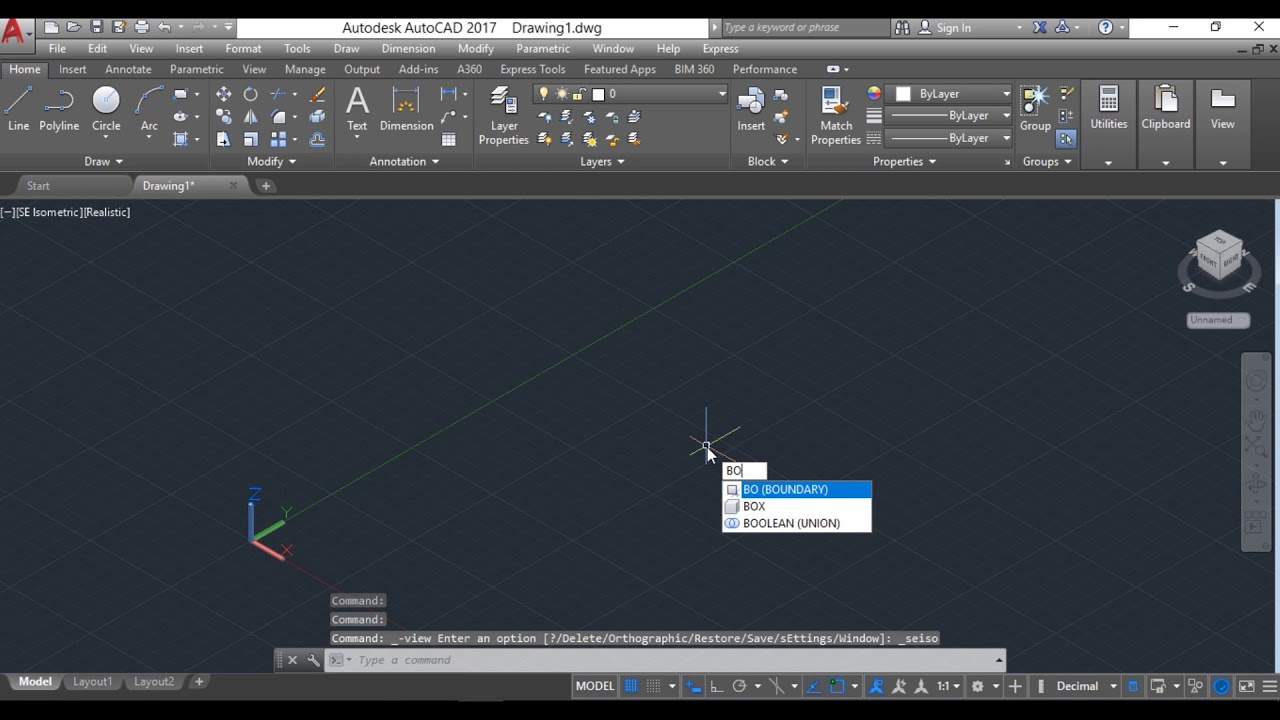1280x720 pixels.
Task: Select the Move tool in Modify panel
Action: click(223, 94)
